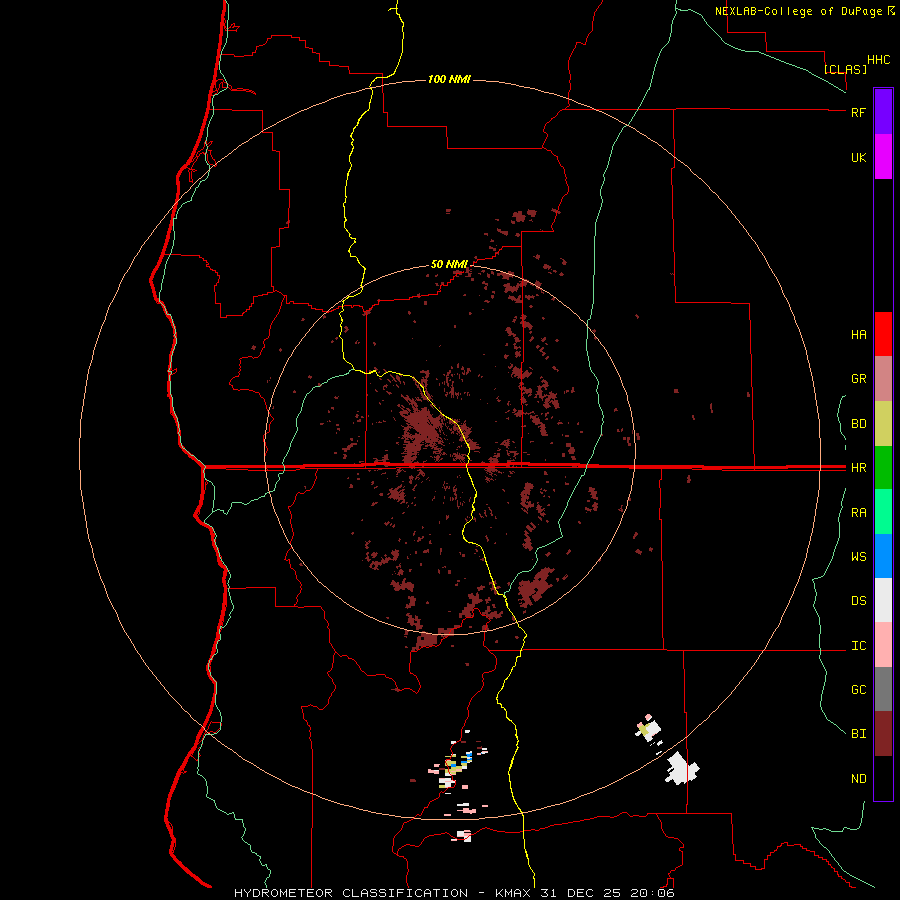Click the 'WS' legend label
This screenshot has height=900, width=900.
click(x=858, y=557)
